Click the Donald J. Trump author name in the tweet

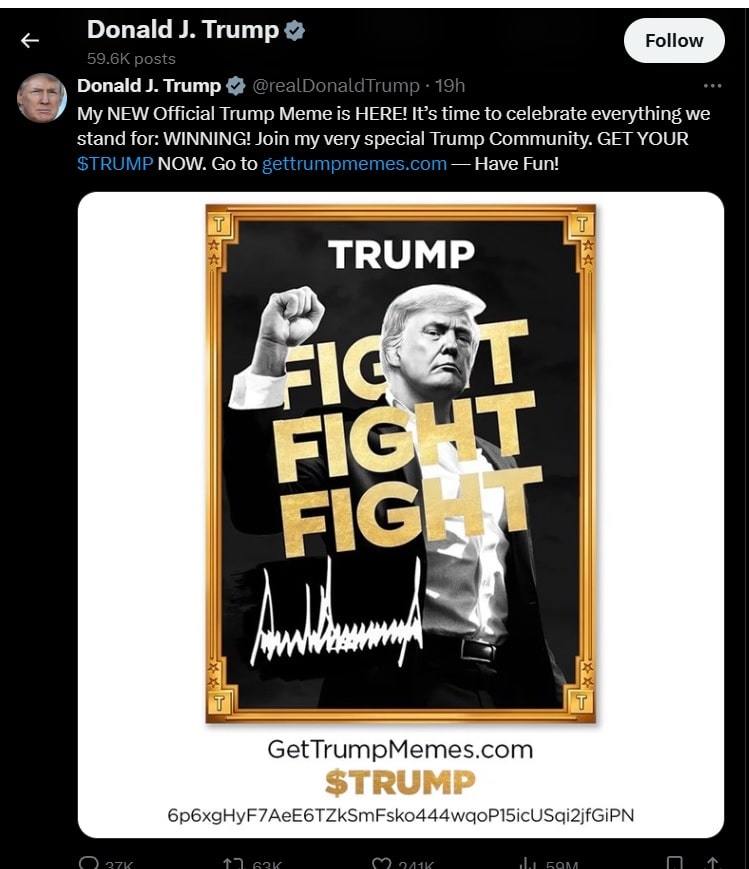tap(149, 86)
